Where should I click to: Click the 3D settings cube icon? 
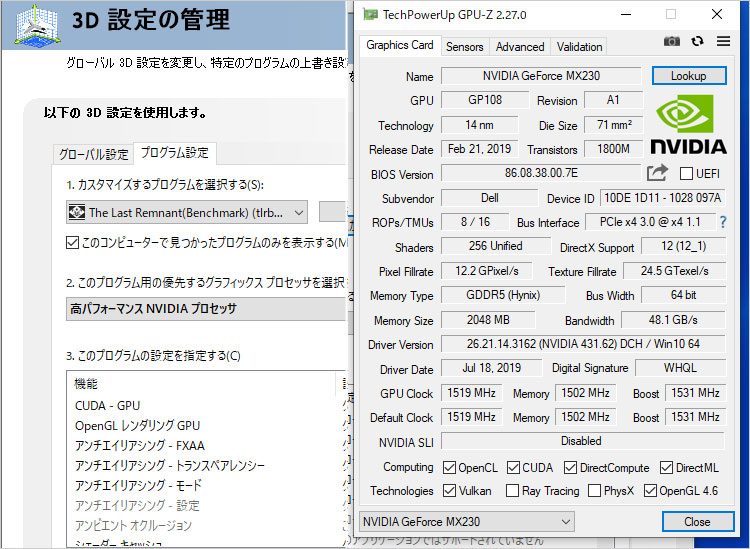click(37, 24)
